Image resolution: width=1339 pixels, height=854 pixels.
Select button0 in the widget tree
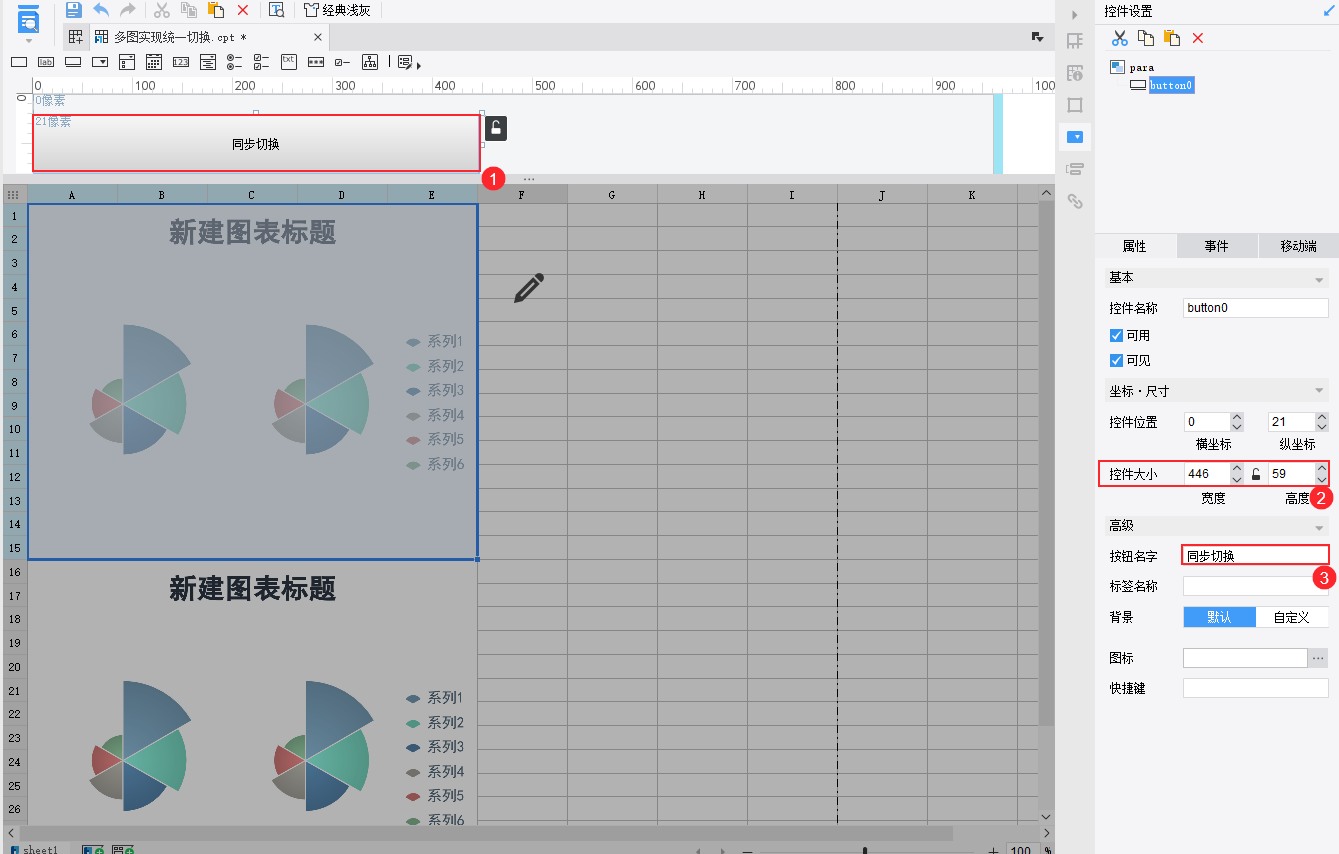pyautogui.click(x=1171, y=85)
